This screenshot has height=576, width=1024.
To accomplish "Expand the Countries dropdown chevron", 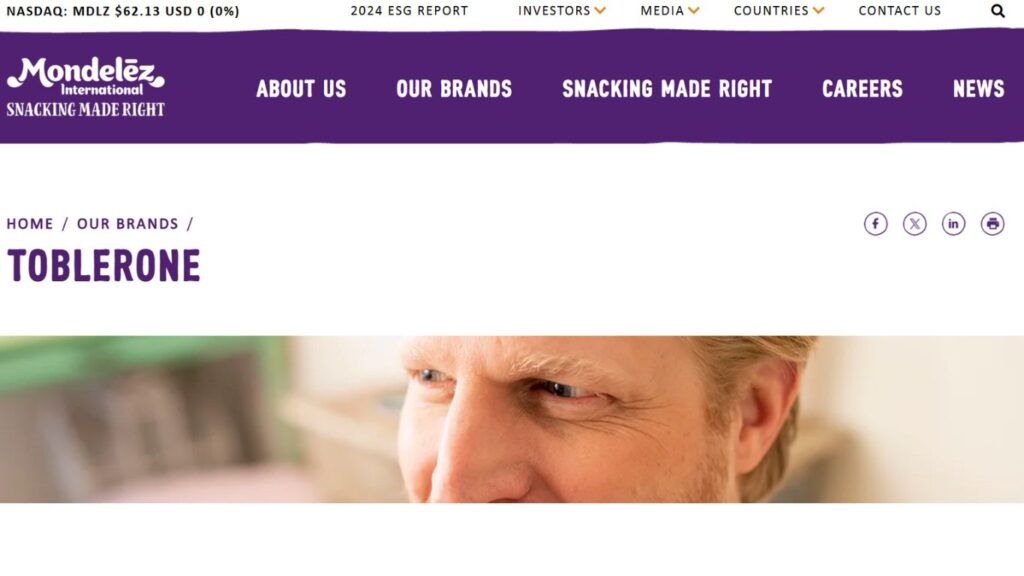I will pos(818,10).
